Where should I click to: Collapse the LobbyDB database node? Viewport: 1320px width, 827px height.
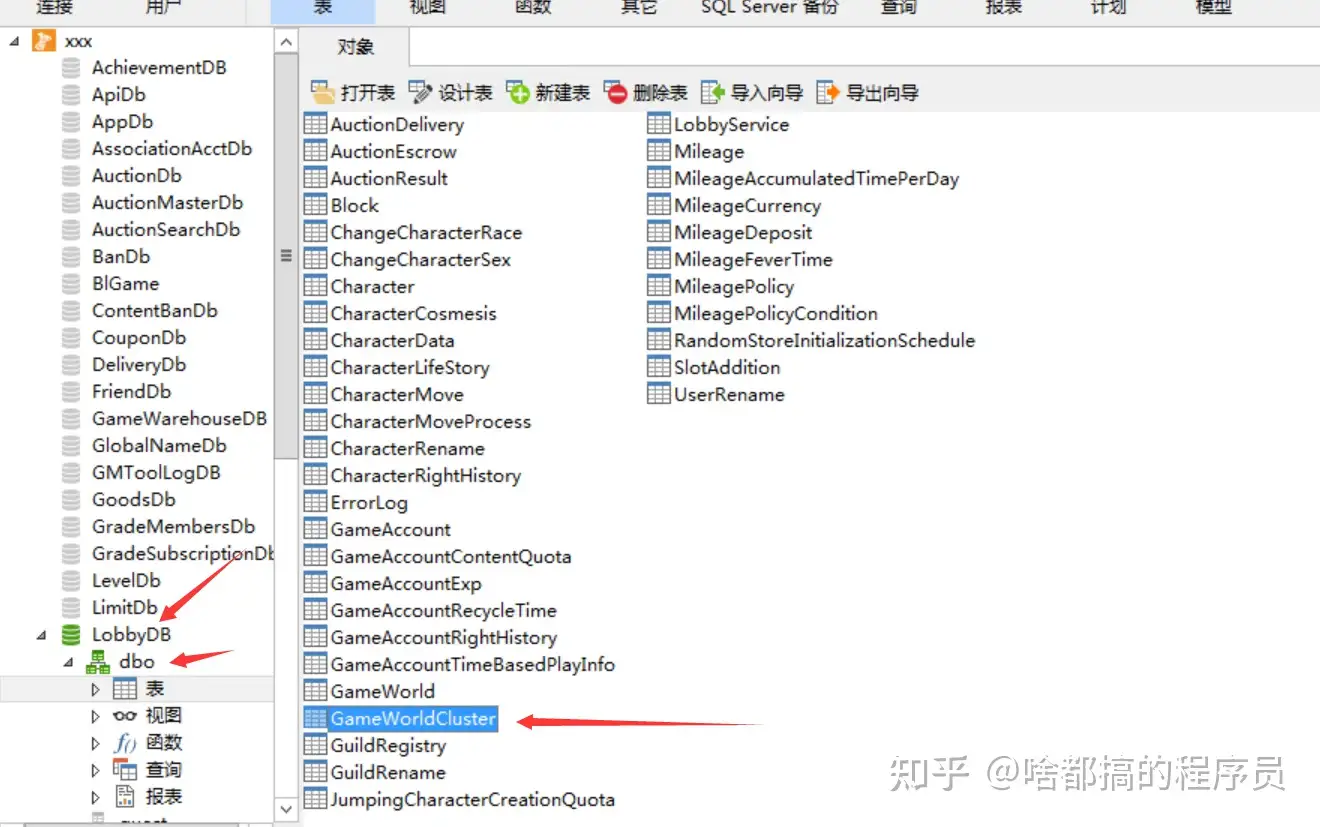pos(41,635)
